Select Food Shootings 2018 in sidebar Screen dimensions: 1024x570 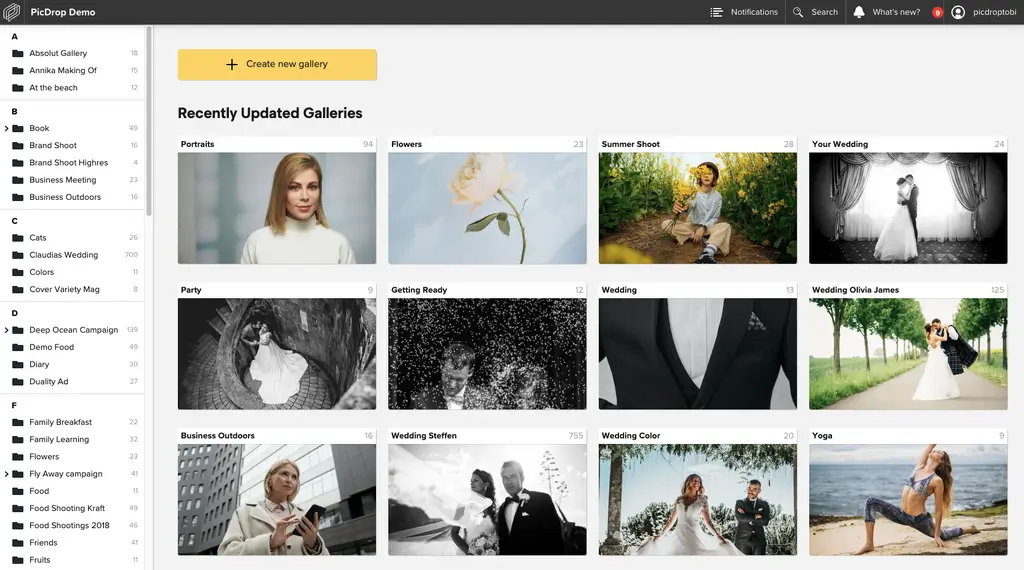[69, 526]
